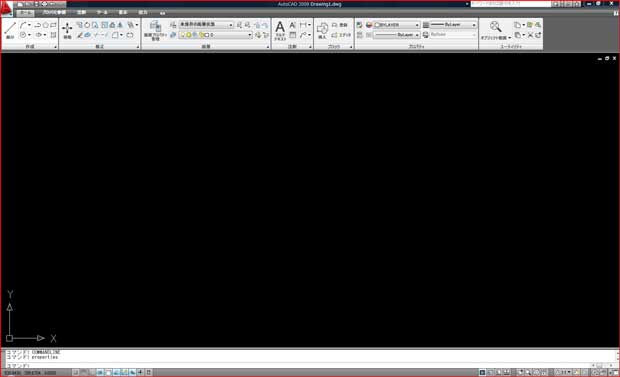Select the Multiline Text tool
The width and height of the screenshot is (620, 377).
(x=280, y=30)
